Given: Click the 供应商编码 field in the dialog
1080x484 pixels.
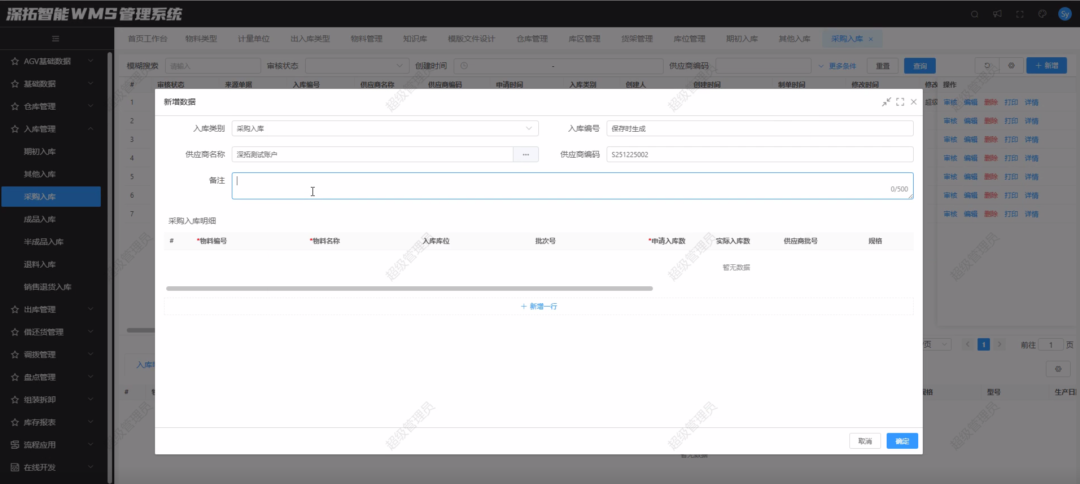Looking at the screenshot, I should click(x=760, y=155).
